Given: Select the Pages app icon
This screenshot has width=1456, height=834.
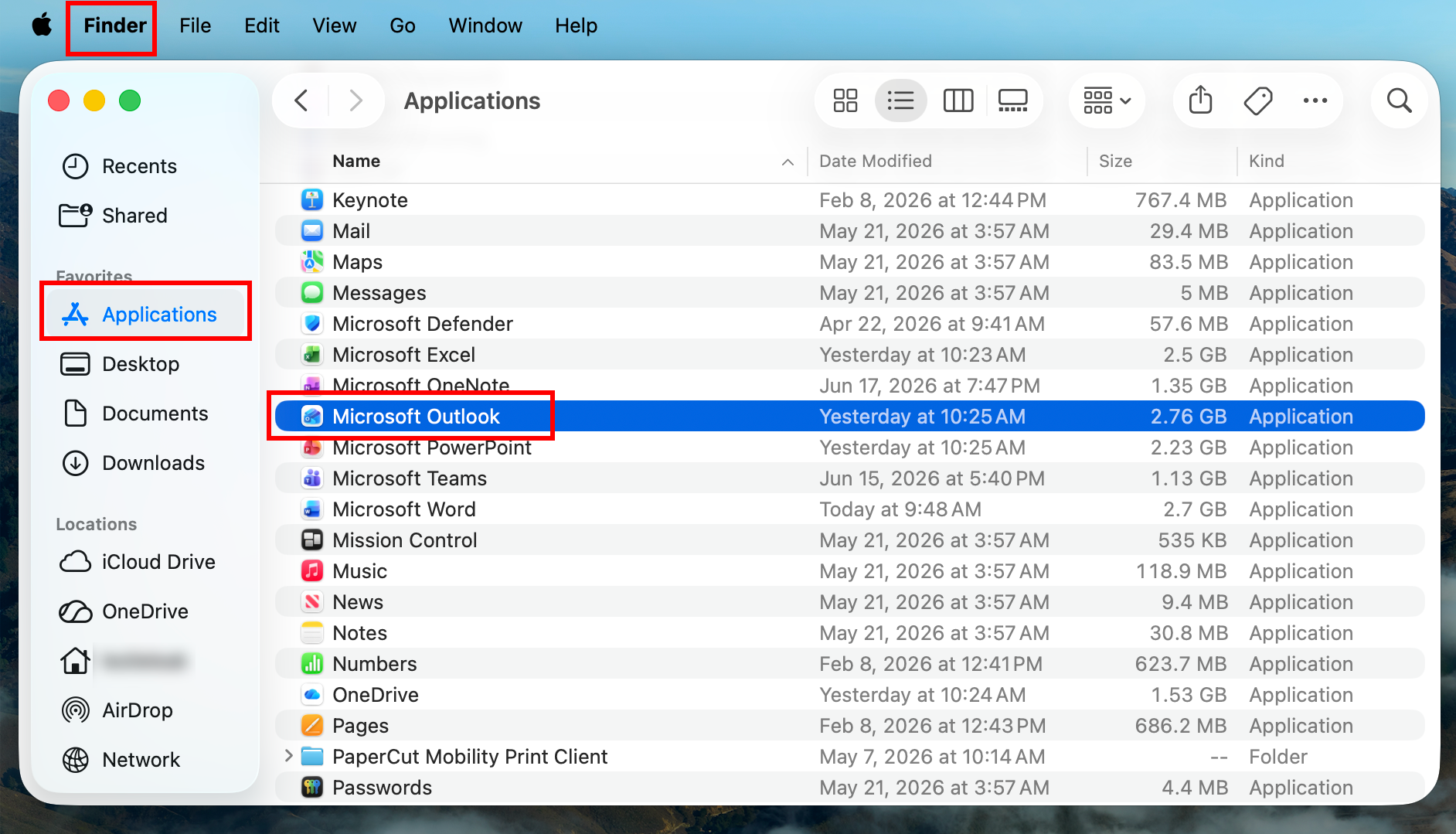Looking at the screenshot, I should tap(311, 725).
